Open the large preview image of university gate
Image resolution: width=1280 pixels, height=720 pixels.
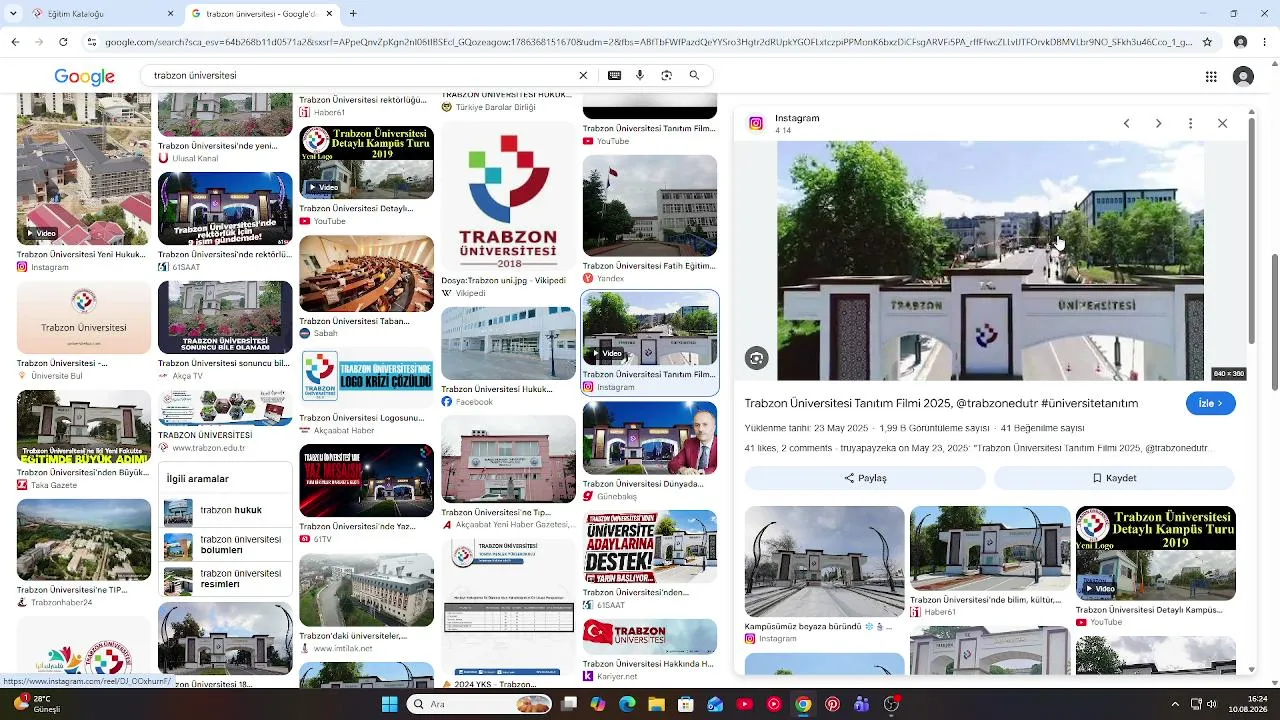tap(990, 260)
